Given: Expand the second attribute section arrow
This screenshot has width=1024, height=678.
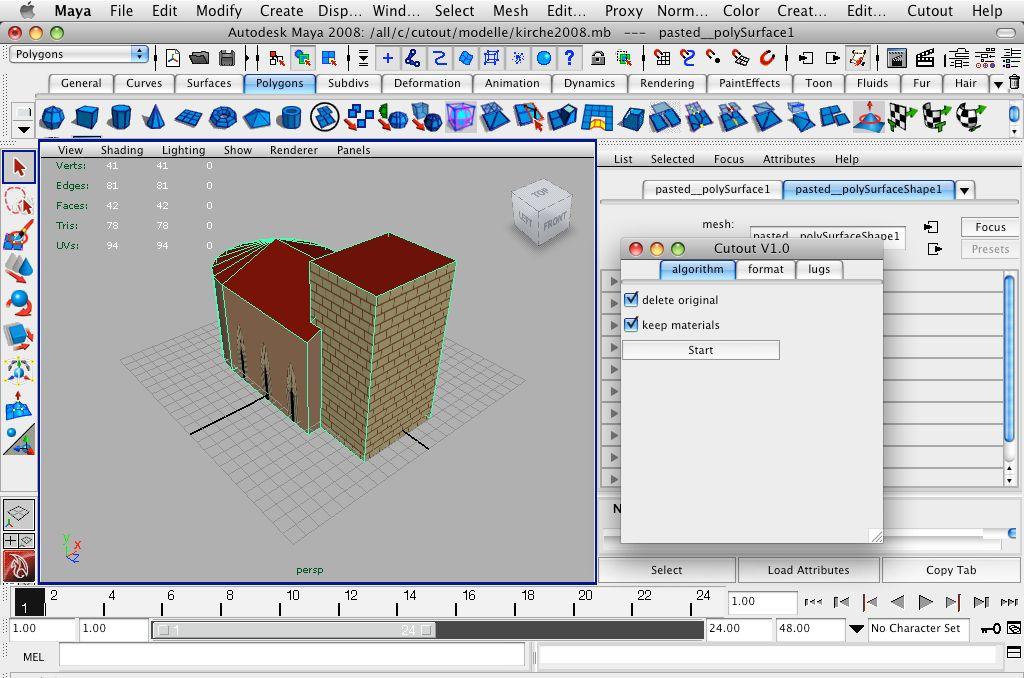Looking at the screenshot, I should [613, 303].
